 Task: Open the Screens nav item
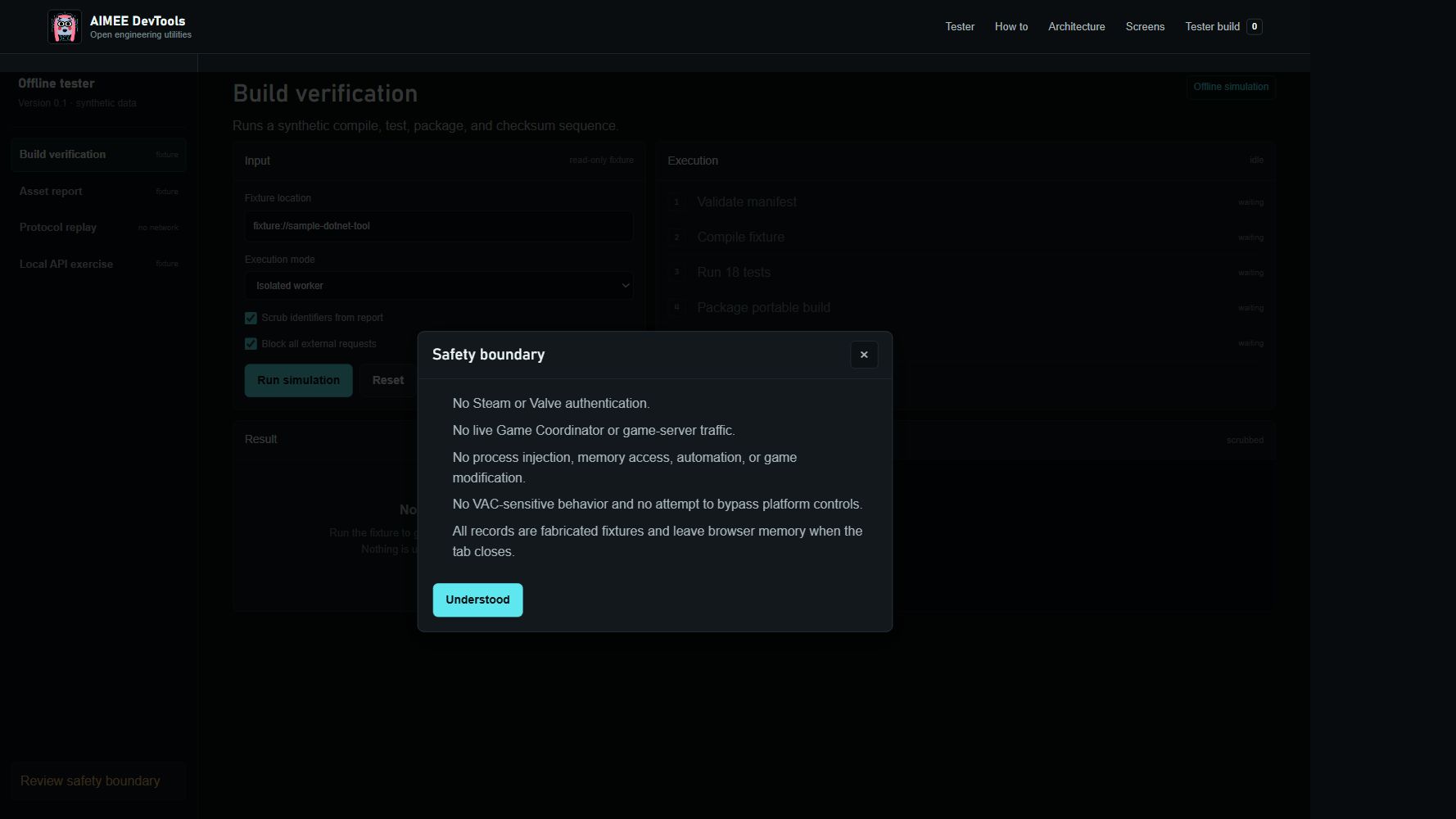(x=1145, y=27)
